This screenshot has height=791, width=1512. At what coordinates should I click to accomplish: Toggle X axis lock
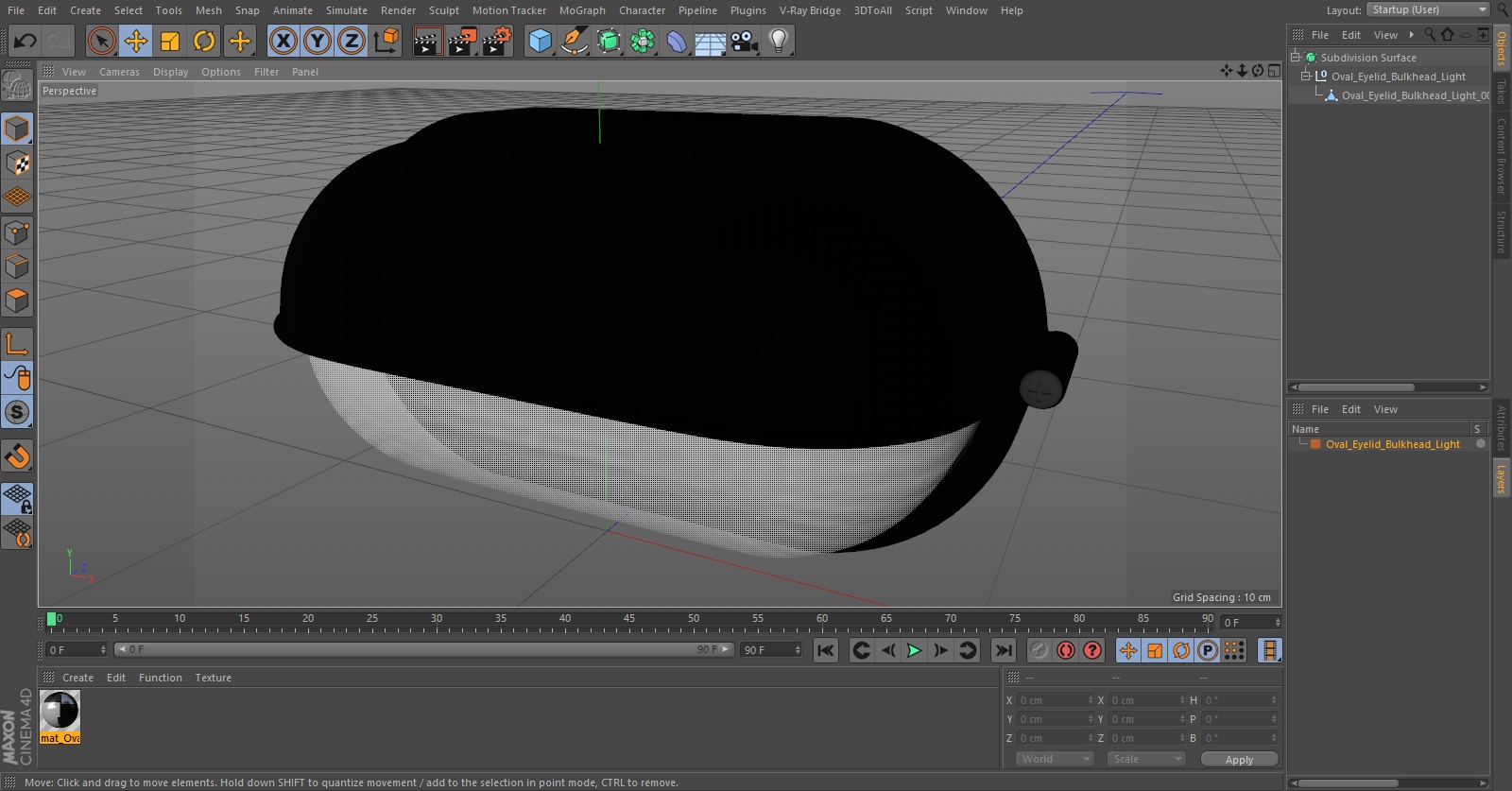[x=283, y=41]
